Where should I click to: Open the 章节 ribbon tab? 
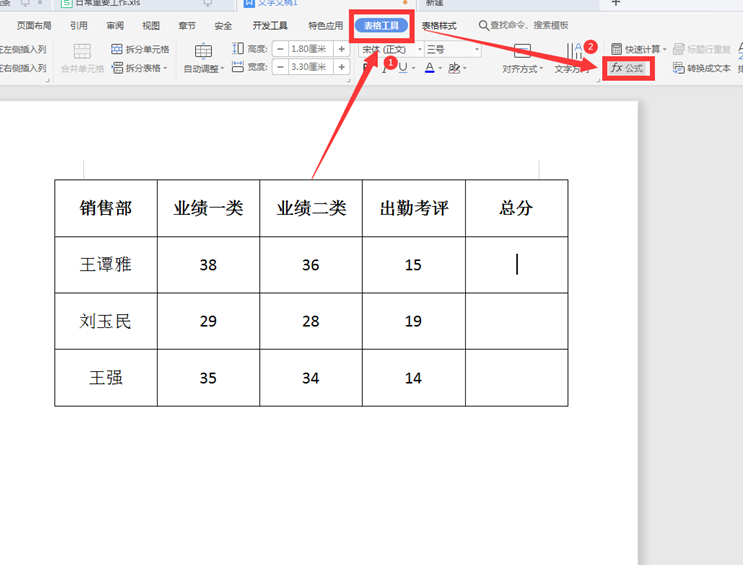point(187,26)
